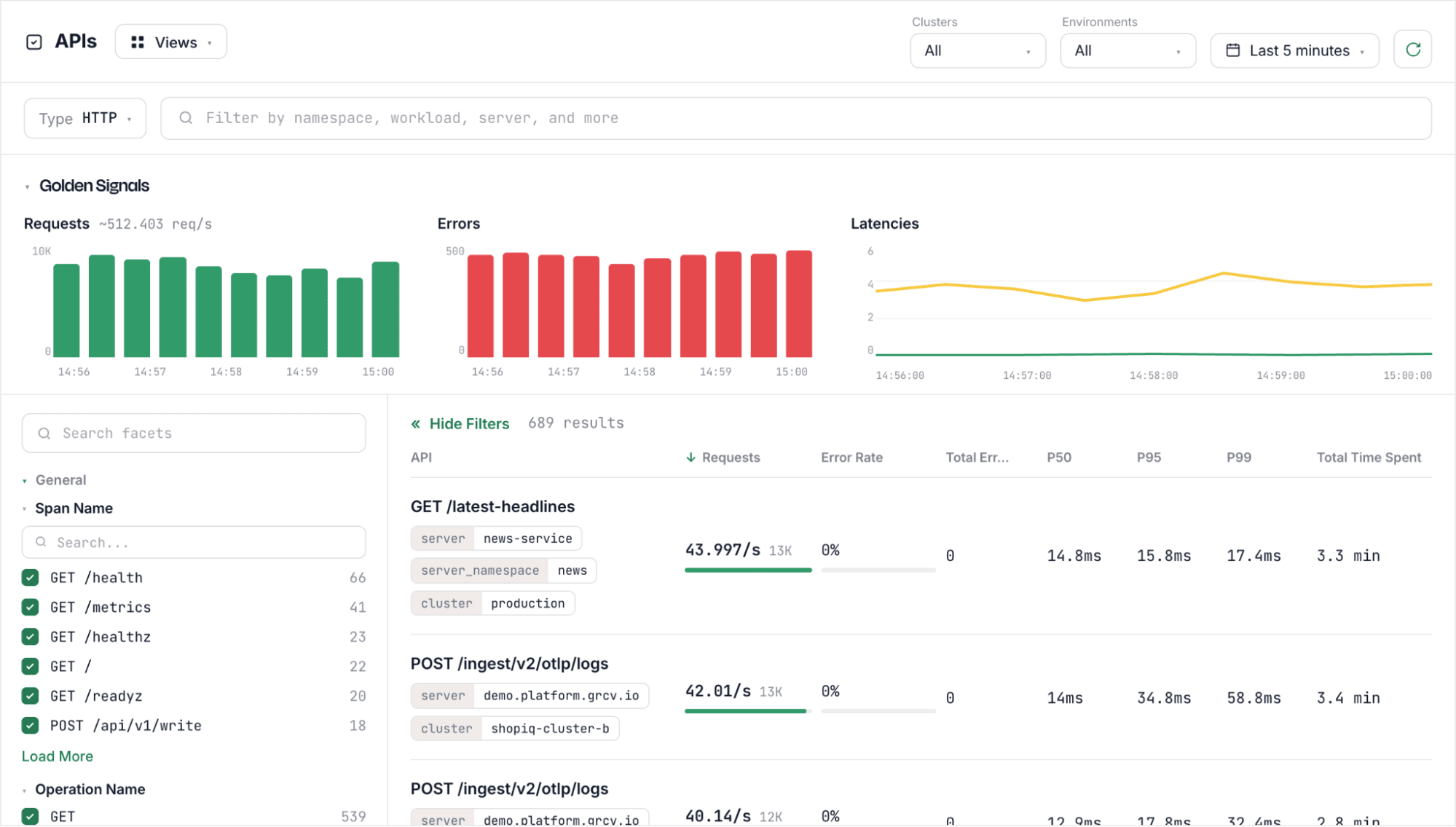Click the Views grid icon
1456x827 pixels.
pos(137,42)
